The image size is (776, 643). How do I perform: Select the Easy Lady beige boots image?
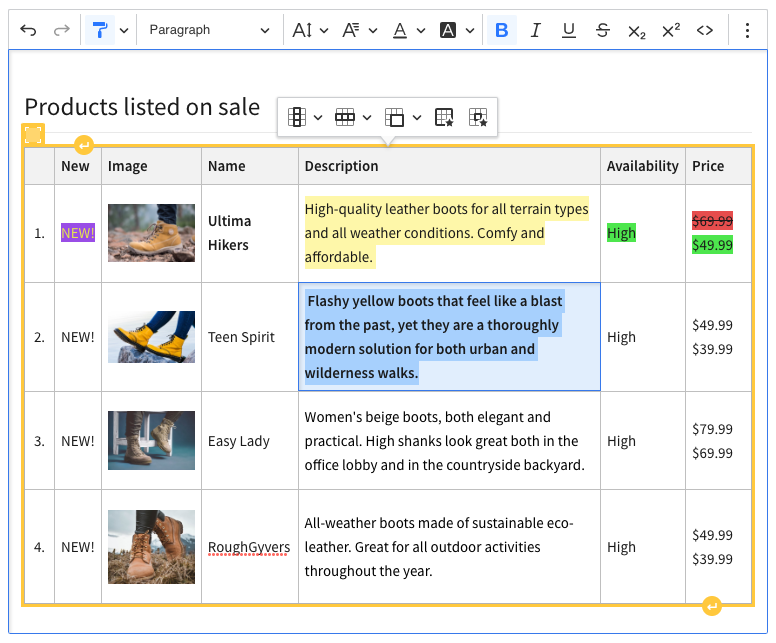tap(151, 441)
